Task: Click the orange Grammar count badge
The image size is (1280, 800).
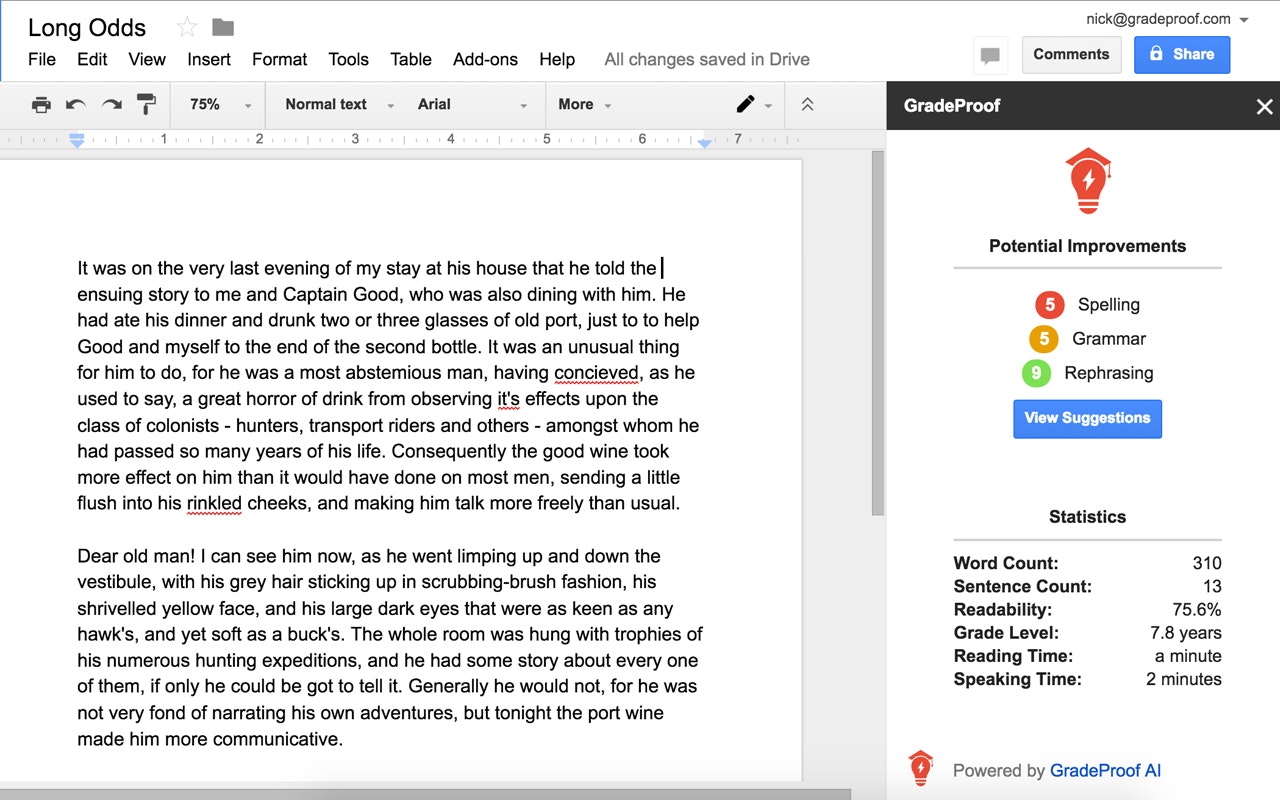Action: click(1044, 339)
